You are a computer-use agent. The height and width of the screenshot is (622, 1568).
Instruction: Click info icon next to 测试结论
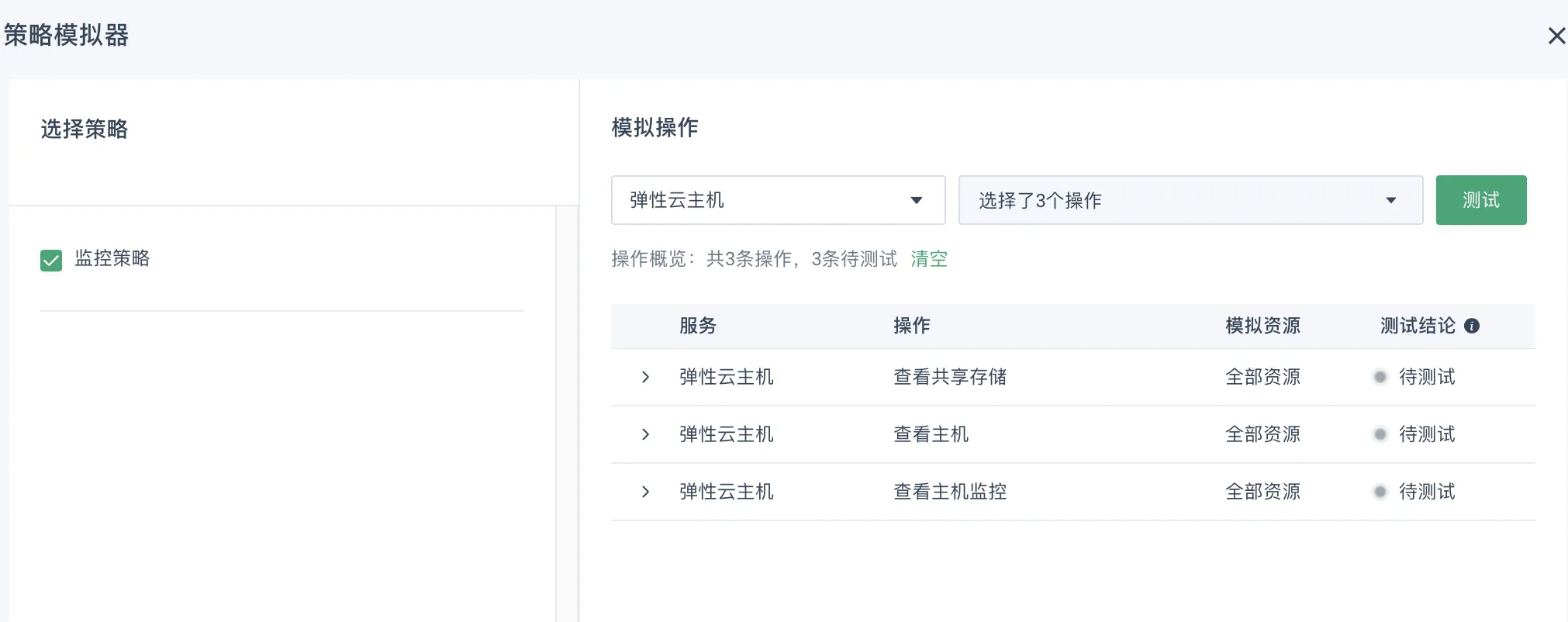[x=1471, y=327]
